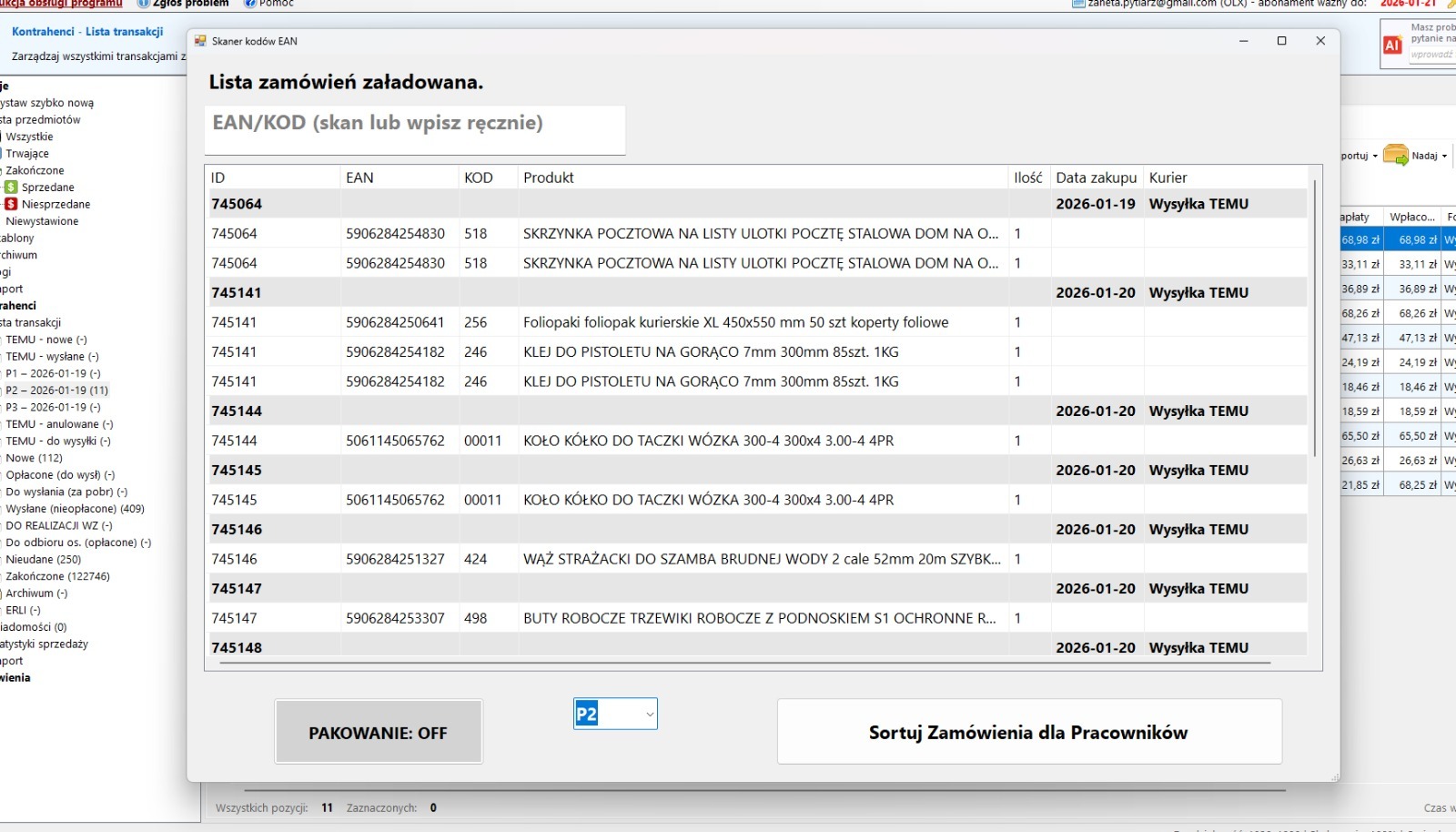
Task: Click the Wpłaco... column header in background
Action: click(x=1412, y=217)
